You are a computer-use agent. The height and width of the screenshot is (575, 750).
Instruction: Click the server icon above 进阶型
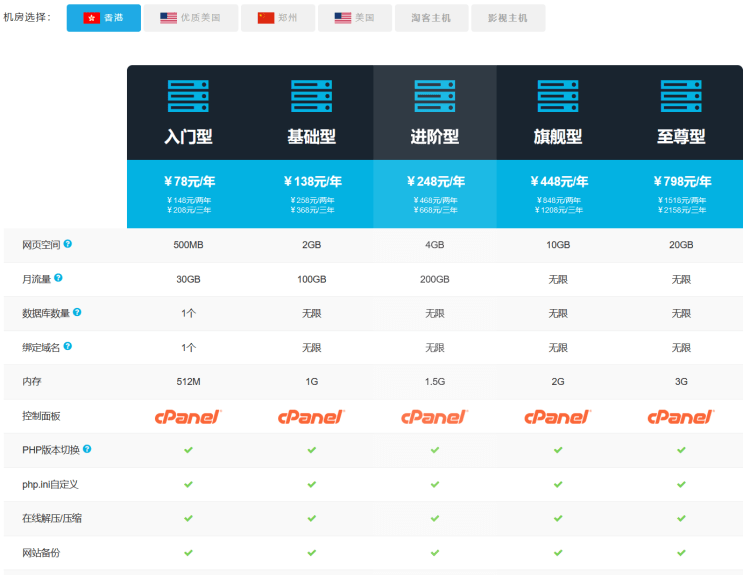pyautogui.click(x=435, y=96)
